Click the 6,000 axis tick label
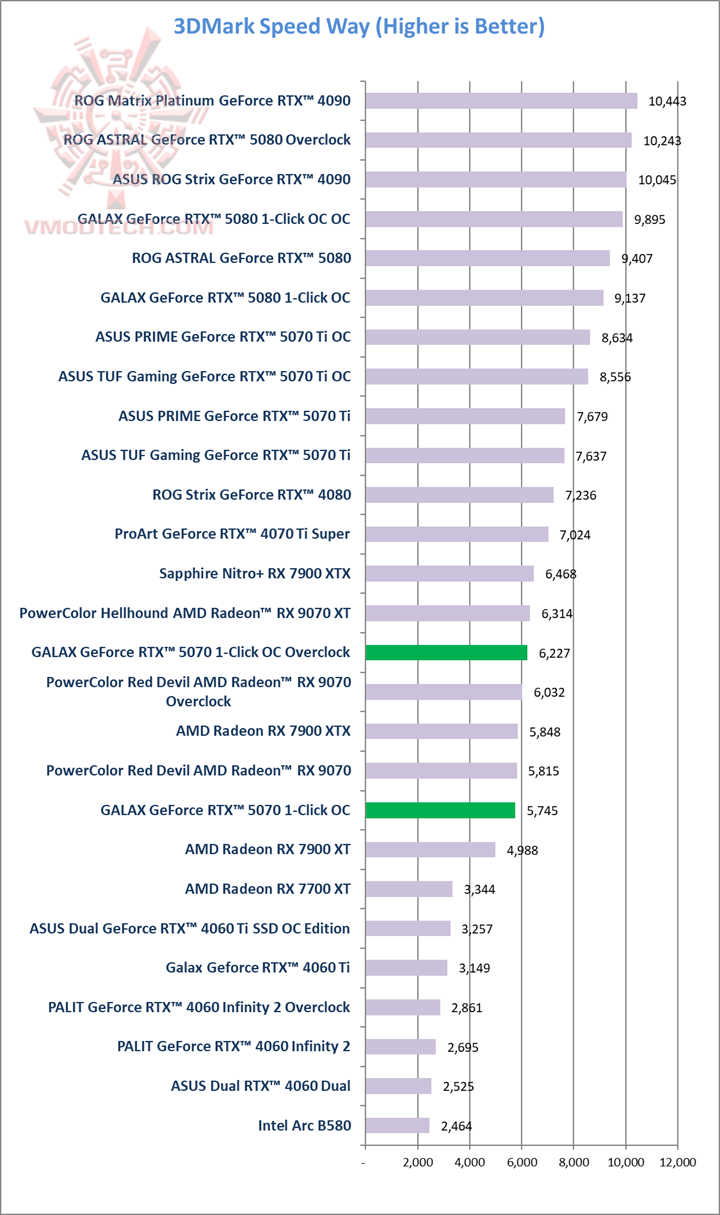Image resolution: width=720 pixels, height=1215 pixels. click(522, 1162)
